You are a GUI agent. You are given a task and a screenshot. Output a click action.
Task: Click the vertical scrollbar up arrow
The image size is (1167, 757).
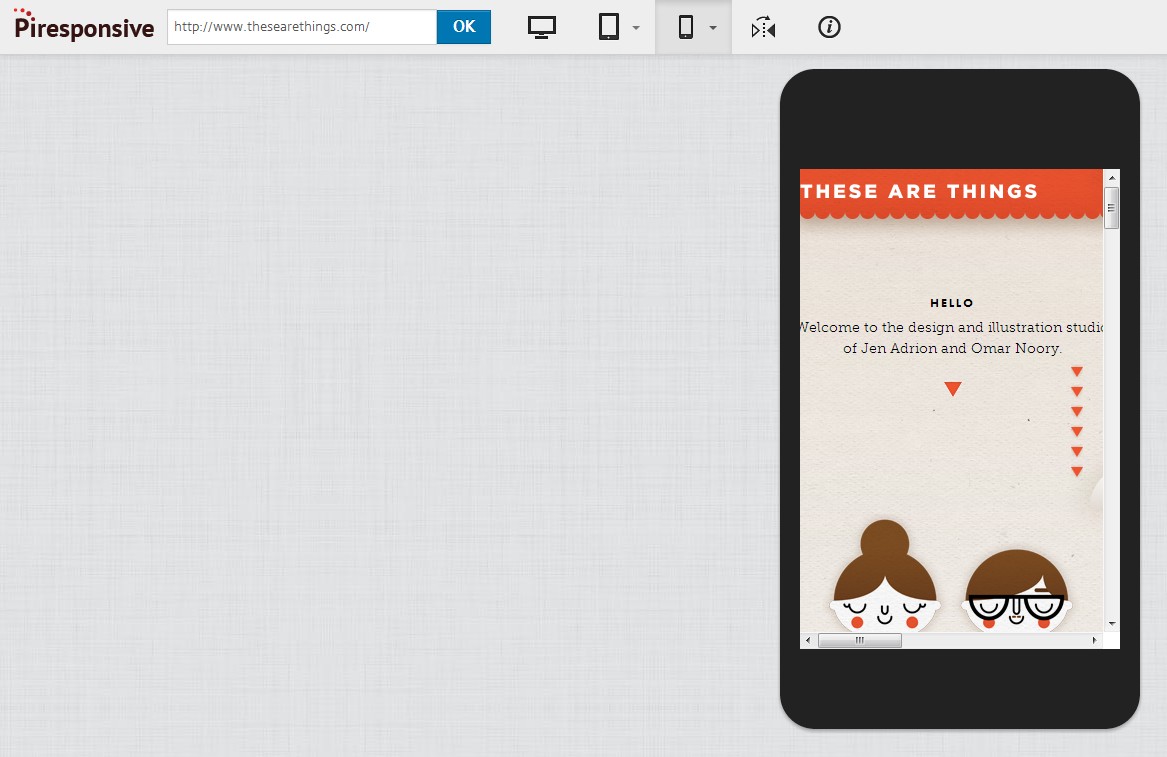(1111, 177)
